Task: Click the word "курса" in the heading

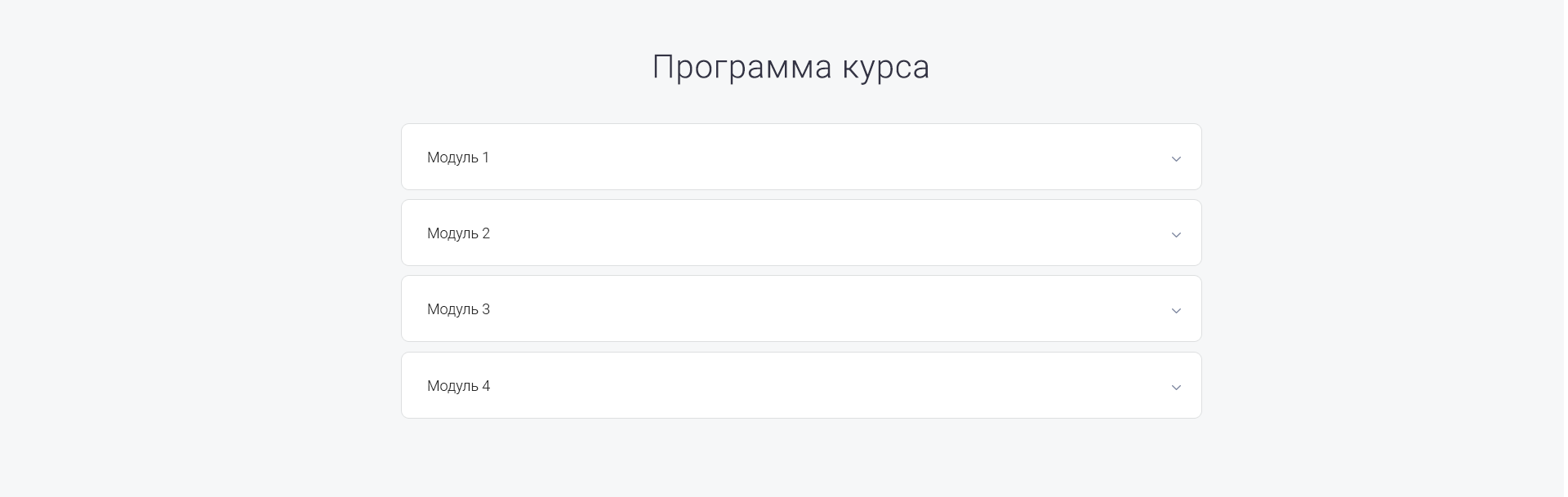Action: [x=886, y=67]
